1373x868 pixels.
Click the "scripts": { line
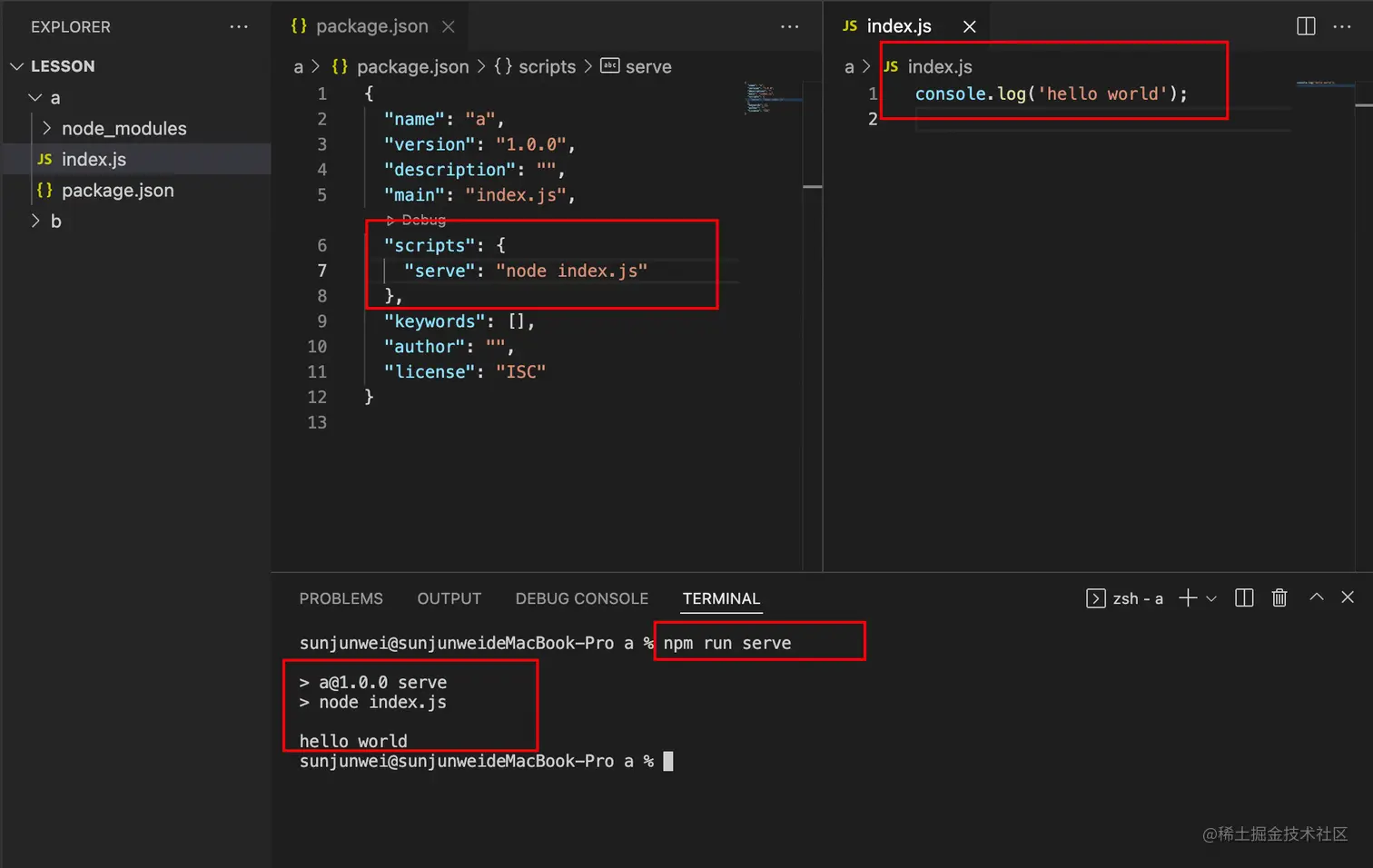[x=445, y=245]
